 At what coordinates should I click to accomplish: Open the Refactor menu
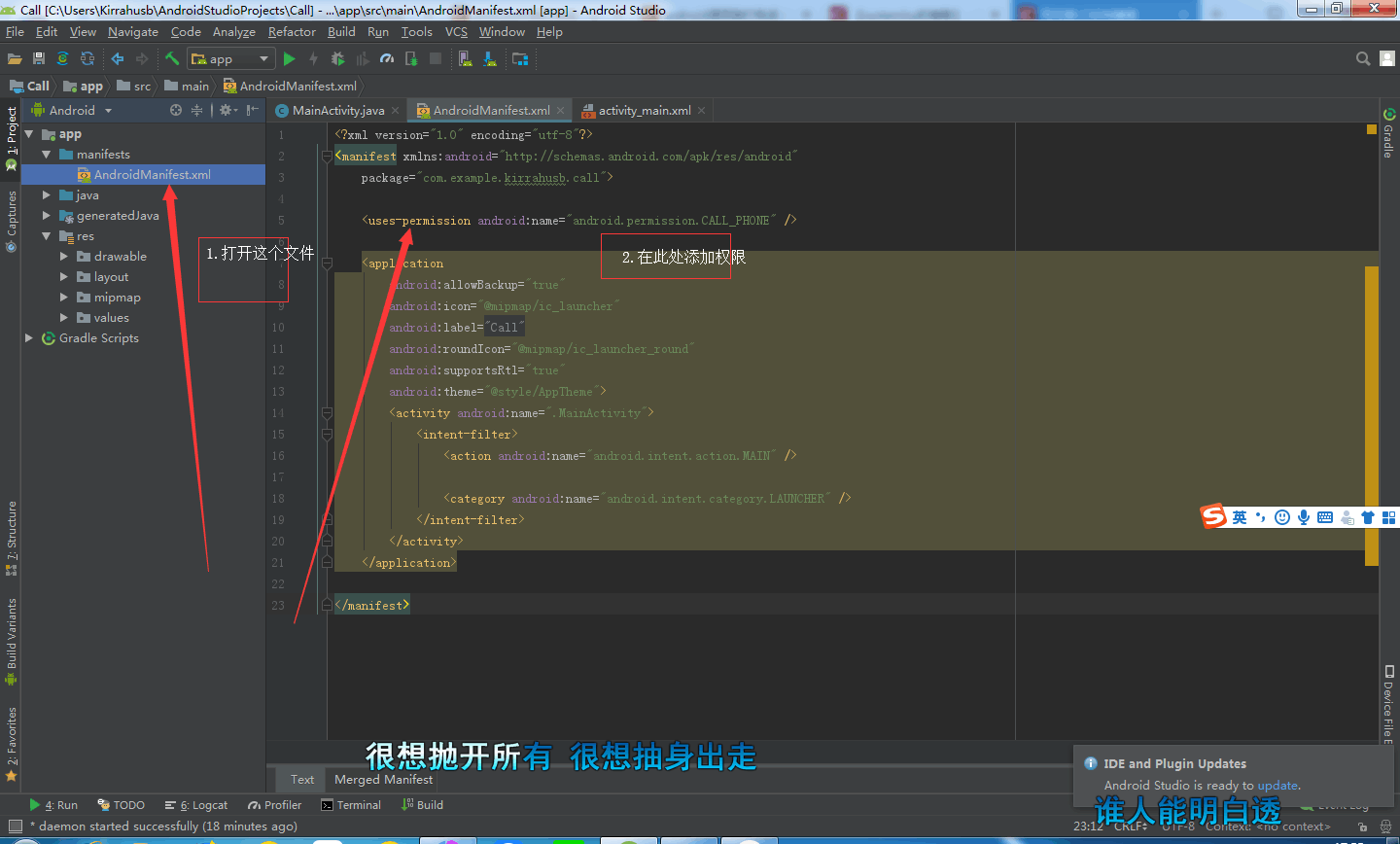pyautogui.click(x=292, y=32)
